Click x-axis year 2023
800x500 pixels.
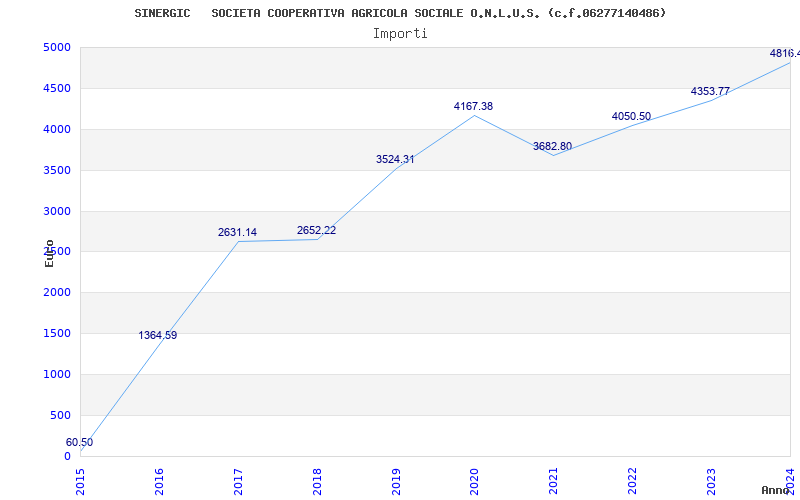pyautogui.click(x=711, y=482)
